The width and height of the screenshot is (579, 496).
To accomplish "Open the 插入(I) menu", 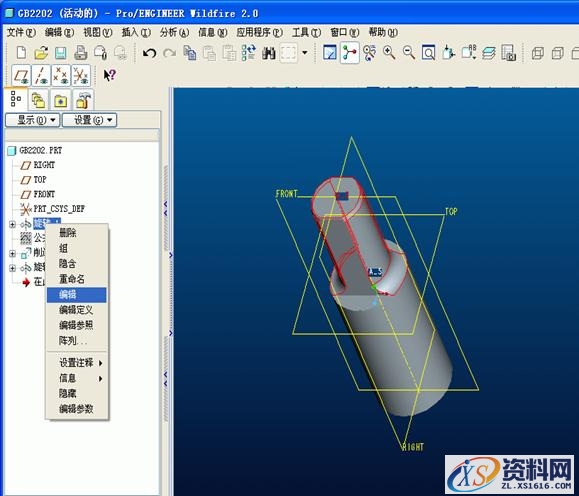I will pos(136,33).
